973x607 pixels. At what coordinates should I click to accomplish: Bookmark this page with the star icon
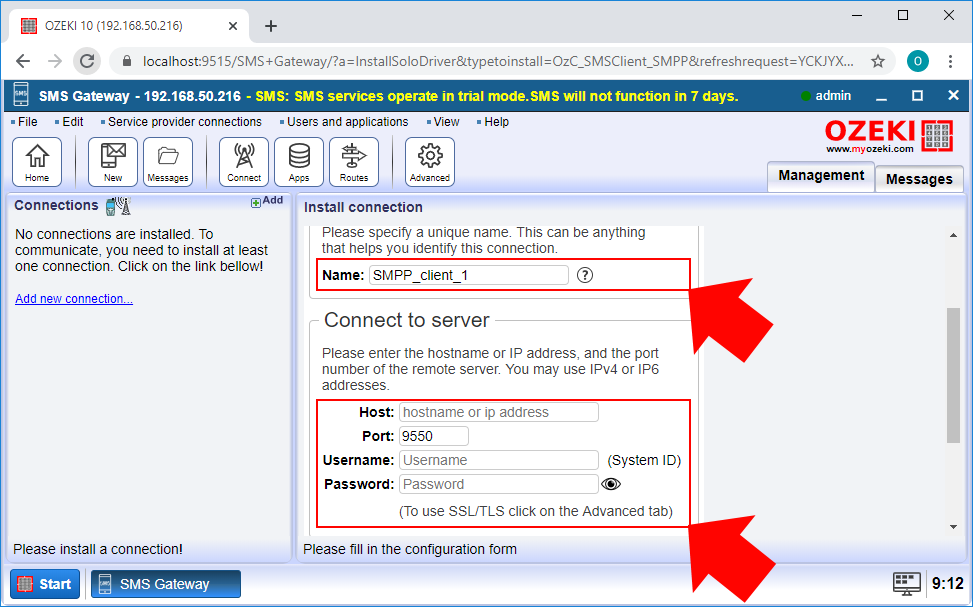coord(877,61)
